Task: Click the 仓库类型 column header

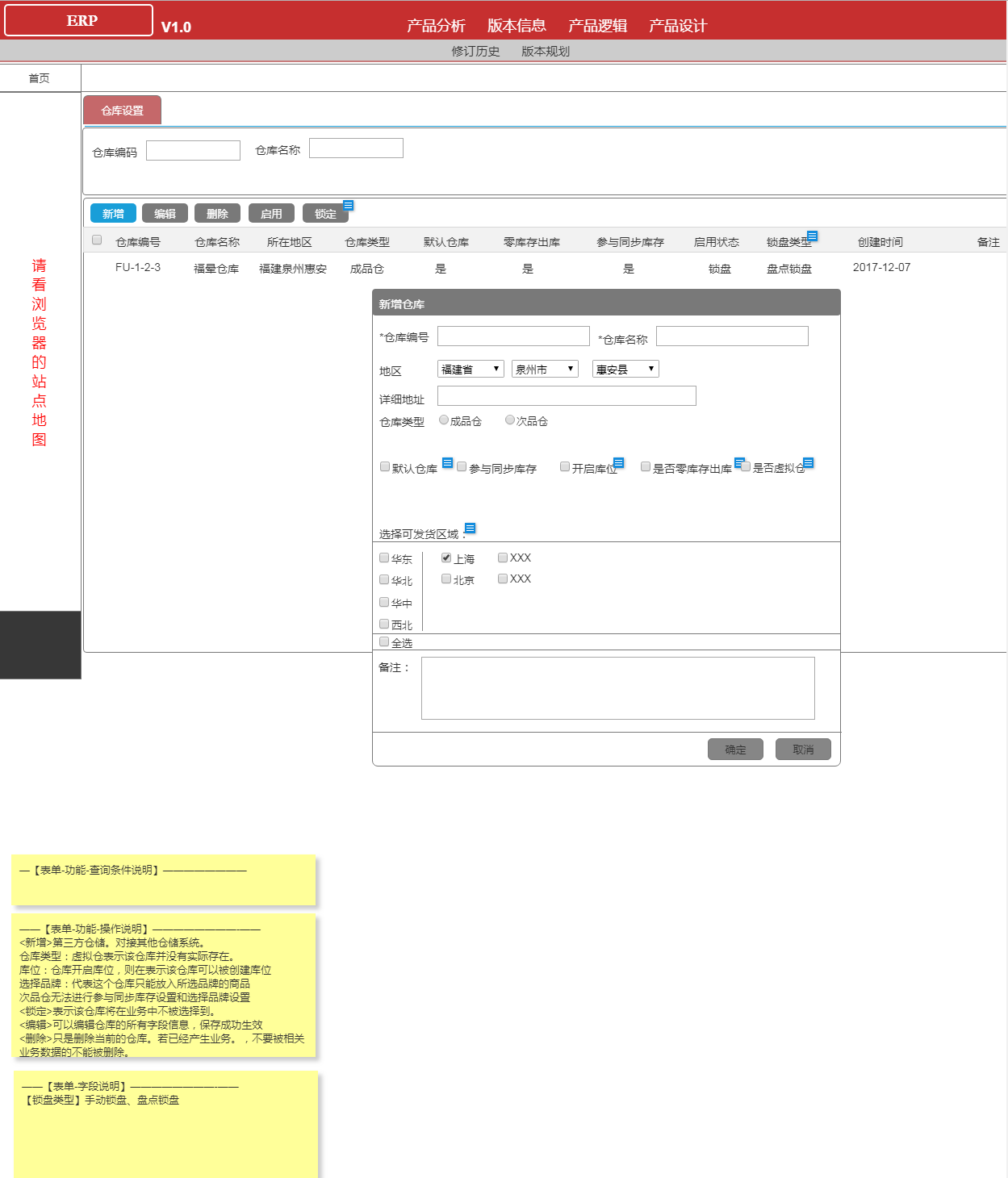Action: click(367, 242)
